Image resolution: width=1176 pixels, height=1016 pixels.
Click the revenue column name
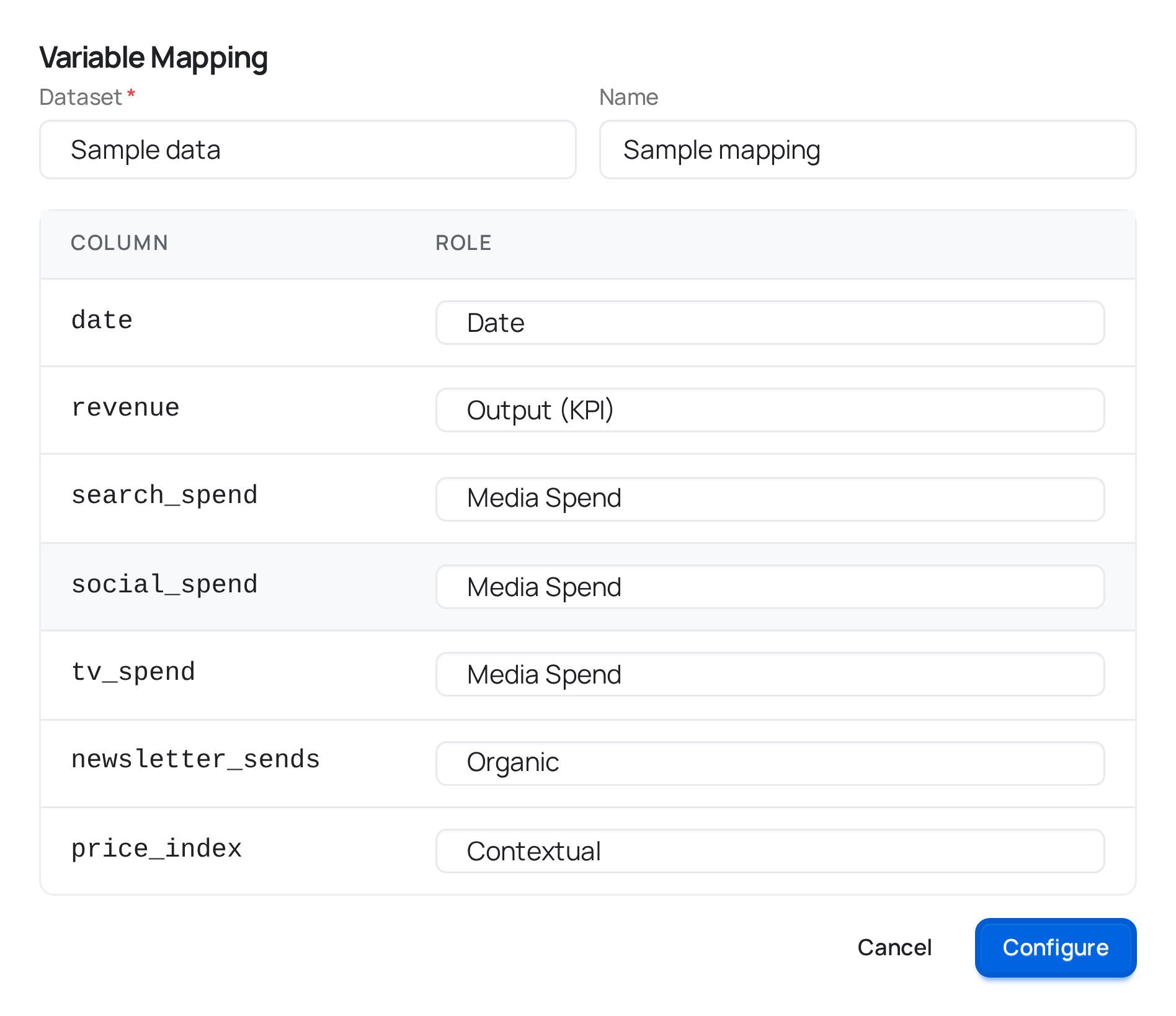(x=125, y=408)
